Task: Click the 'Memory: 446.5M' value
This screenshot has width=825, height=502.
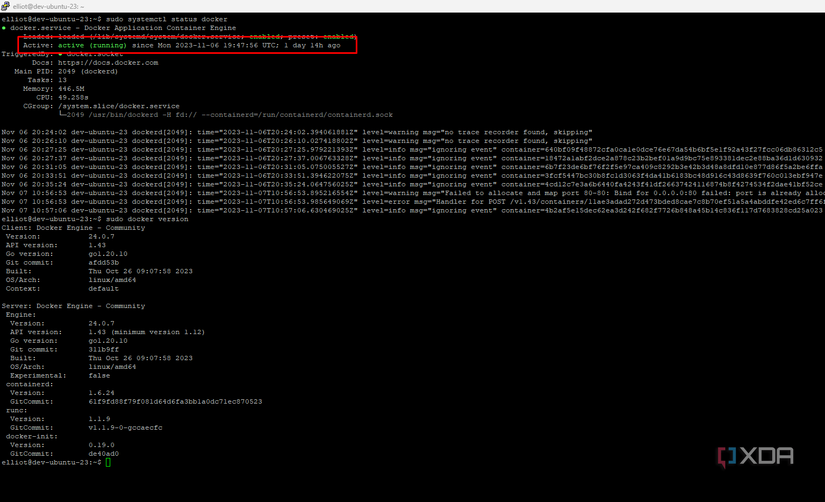Action: tap(71, 89)
